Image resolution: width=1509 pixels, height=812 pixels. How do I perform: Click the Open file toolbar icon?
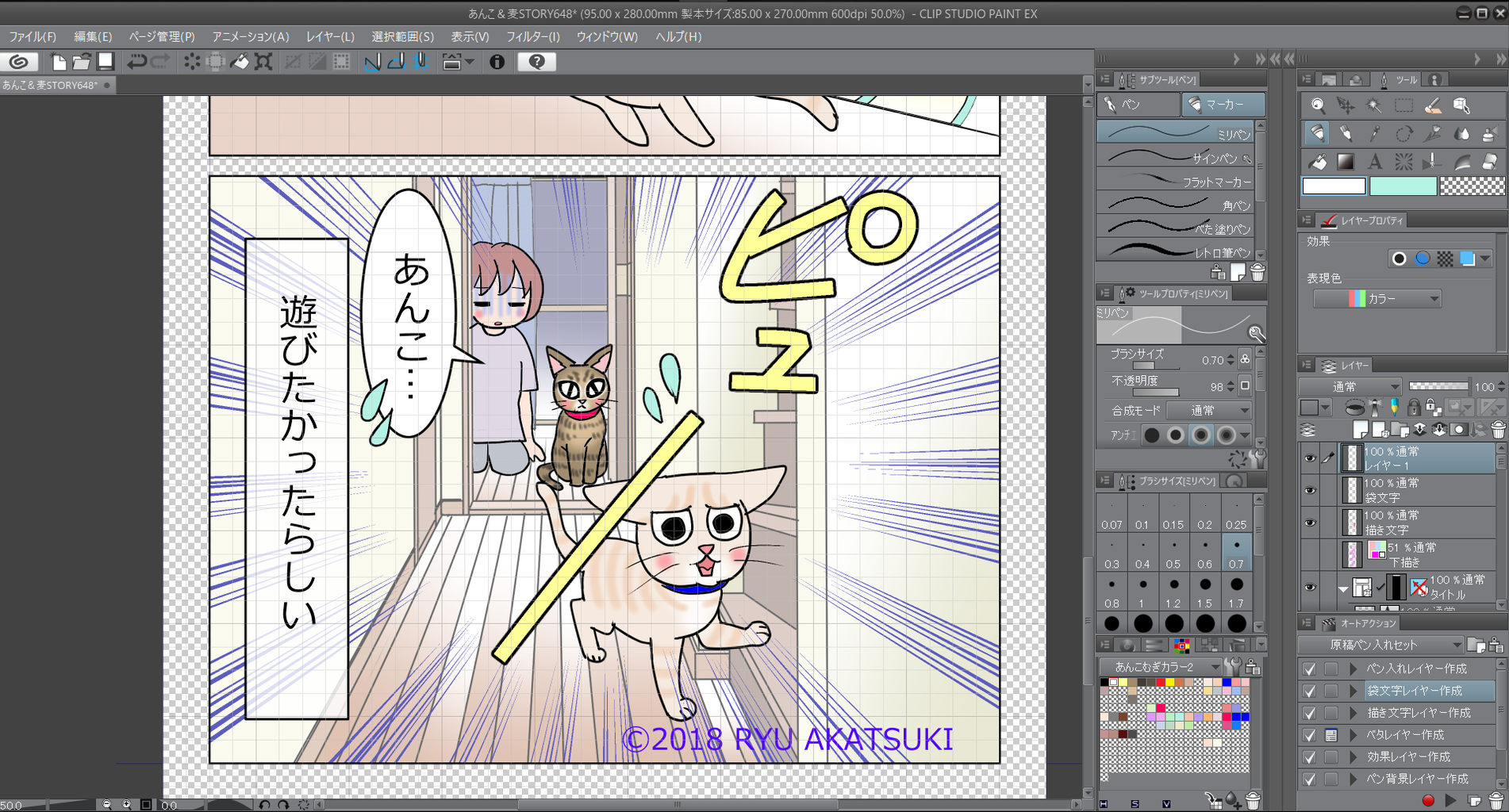(x=82, y=62)
